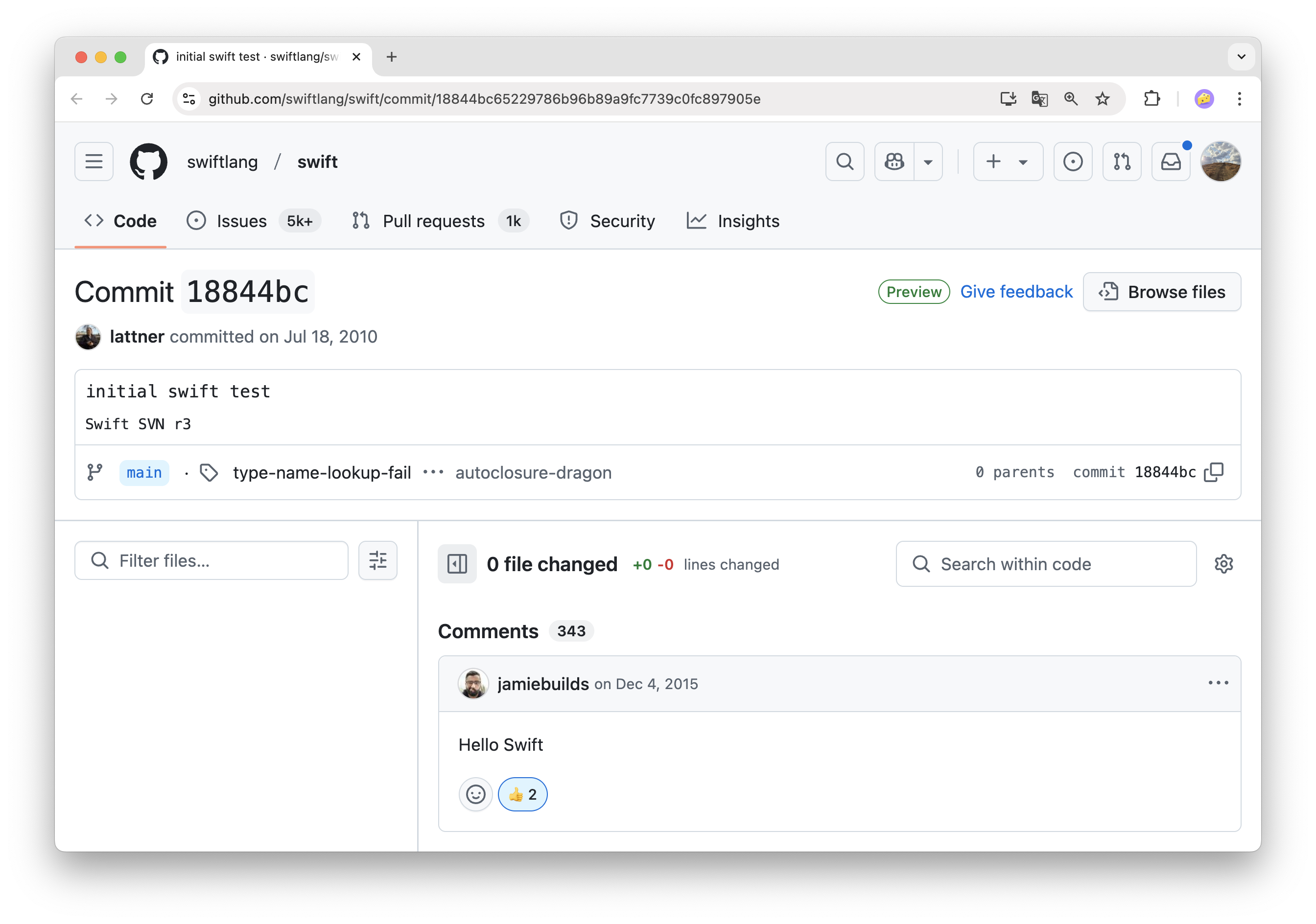Expand hidden tags with the ellipsis

tap(433, 473)
